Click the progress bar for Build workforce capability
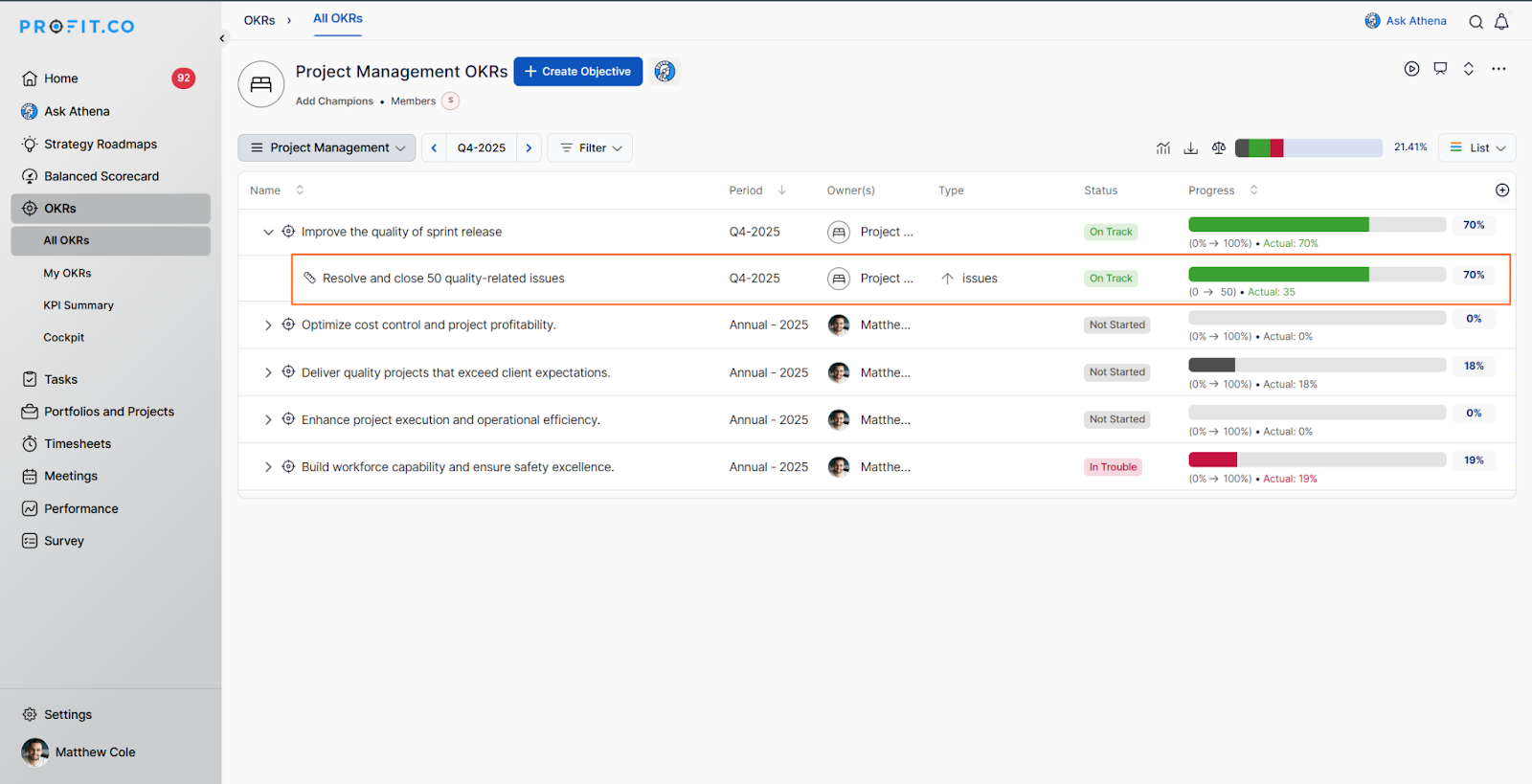This screenshot has height=784, width=1532. [1317, 460]
